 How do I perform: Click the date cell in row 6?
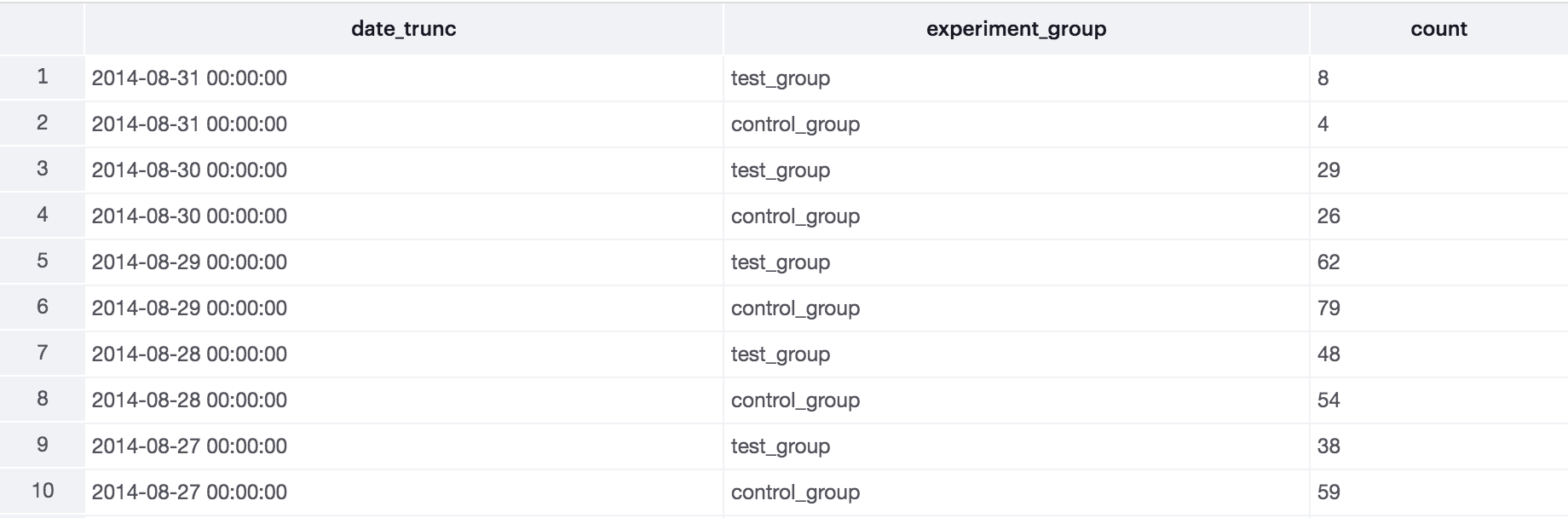(189, 308)
